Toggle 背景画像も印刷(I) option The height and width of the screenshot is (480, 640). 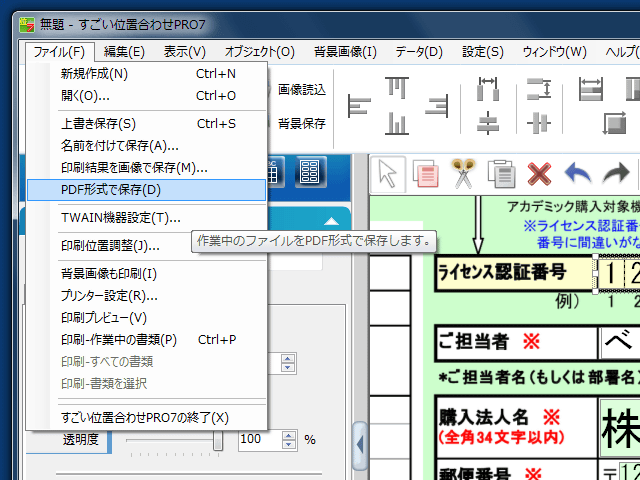click(x=147, y=274)
